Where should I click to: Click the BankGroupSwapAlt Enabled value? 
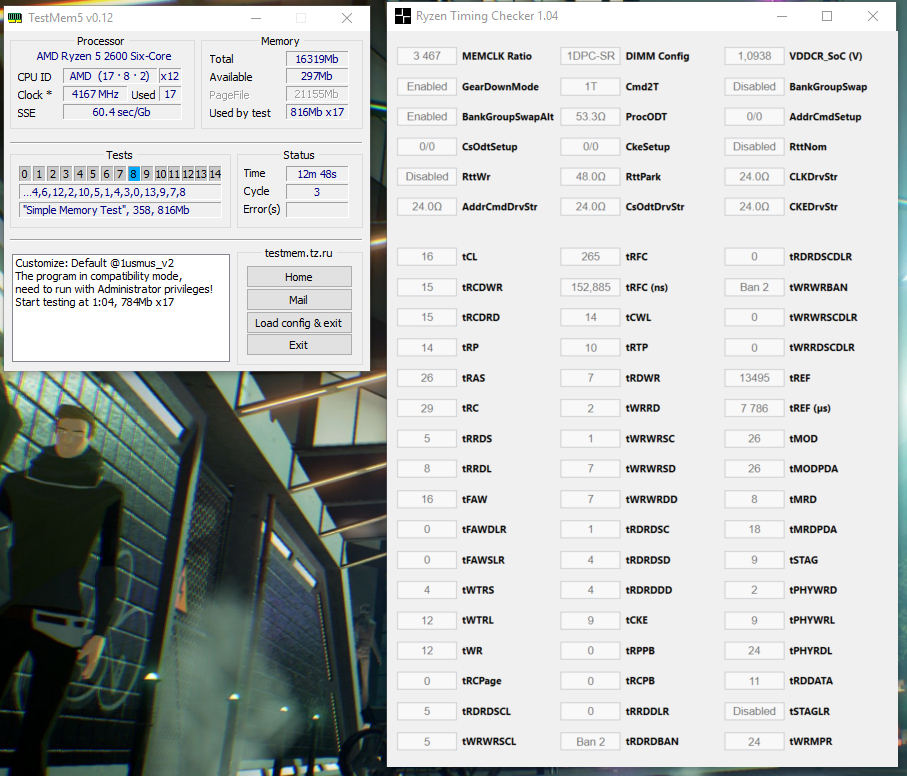coord(427,117)
